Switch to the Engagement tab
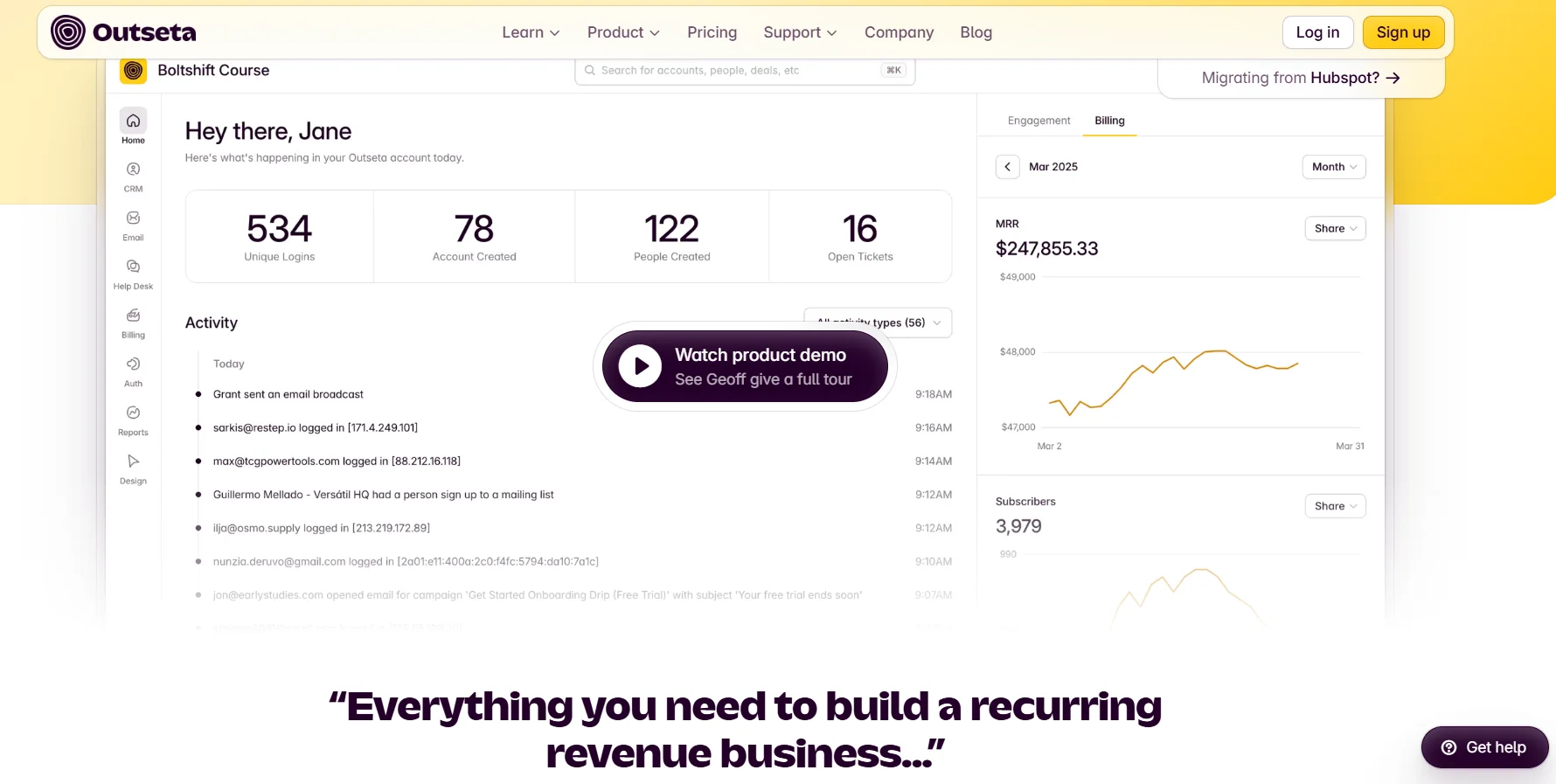 [1038, 121]
